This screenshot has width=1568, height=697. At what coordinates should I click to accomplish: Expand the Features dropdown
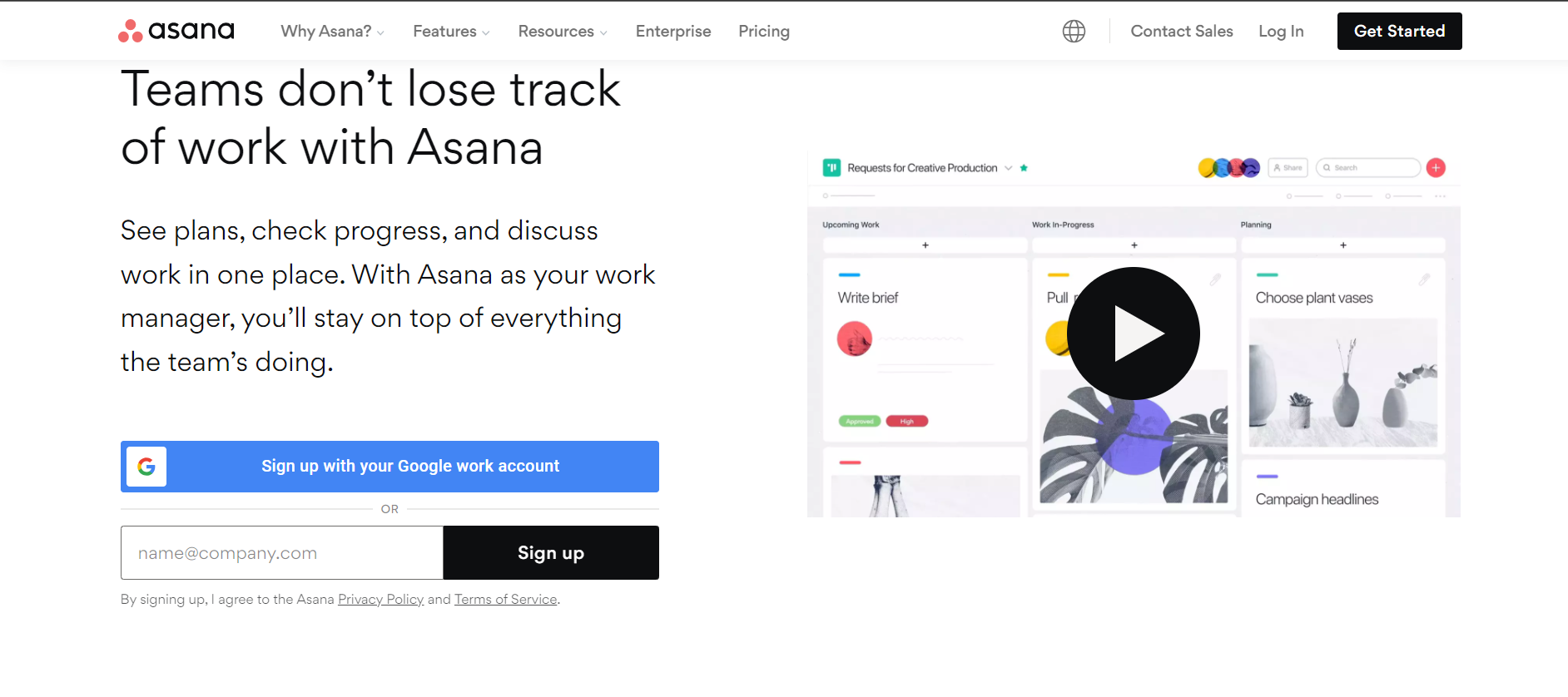451,32
